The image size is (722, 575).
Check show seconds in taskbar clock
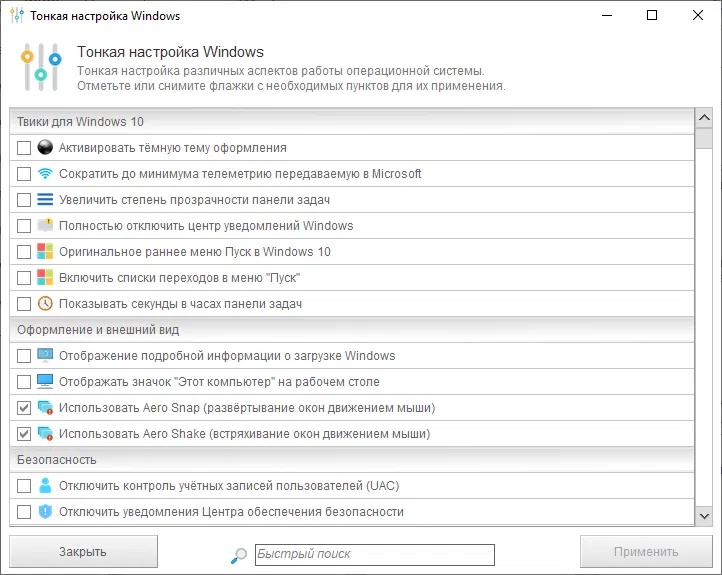(x=24, y=304)
